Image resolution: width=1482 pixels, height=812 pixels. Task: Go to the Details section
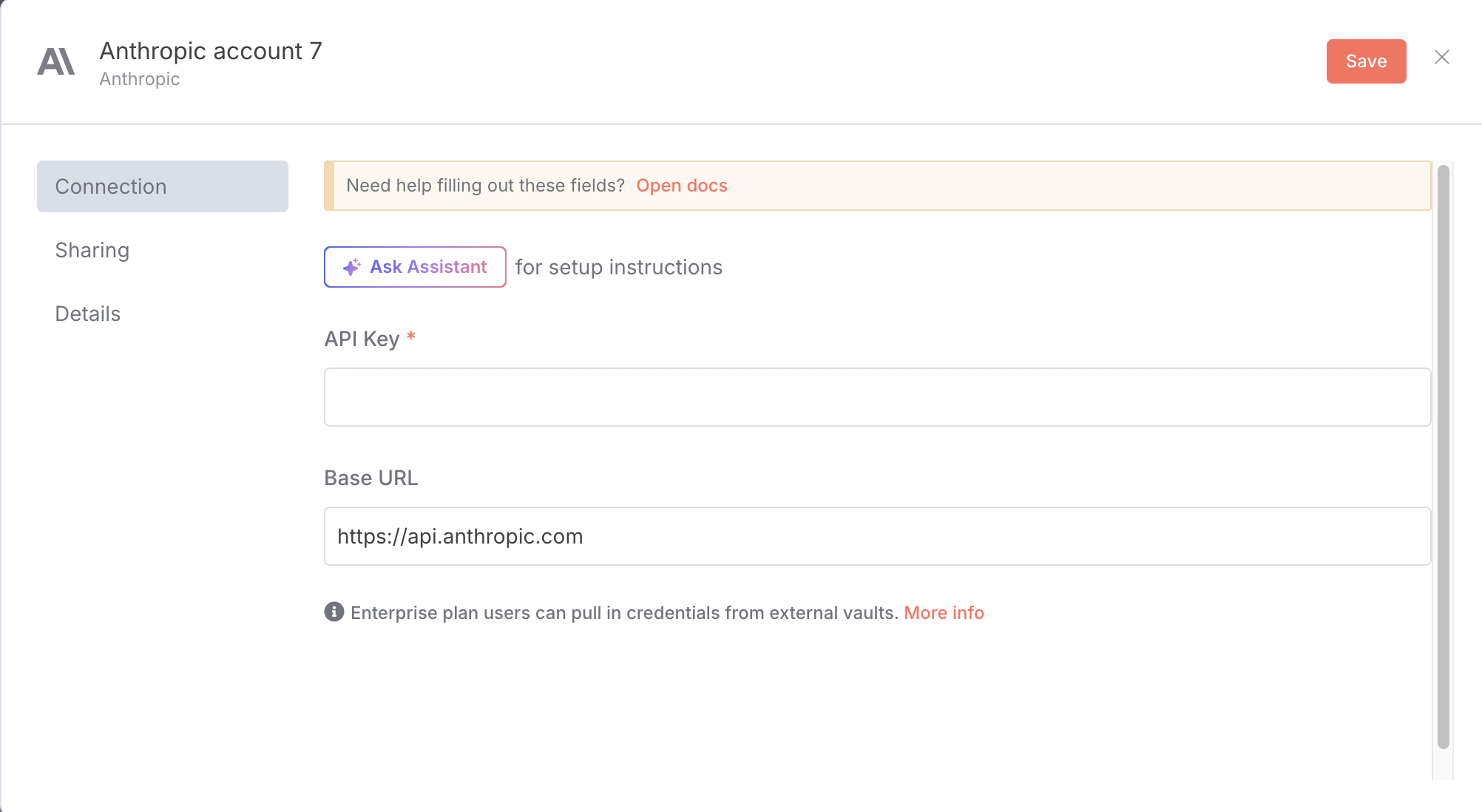click(88, 314)
